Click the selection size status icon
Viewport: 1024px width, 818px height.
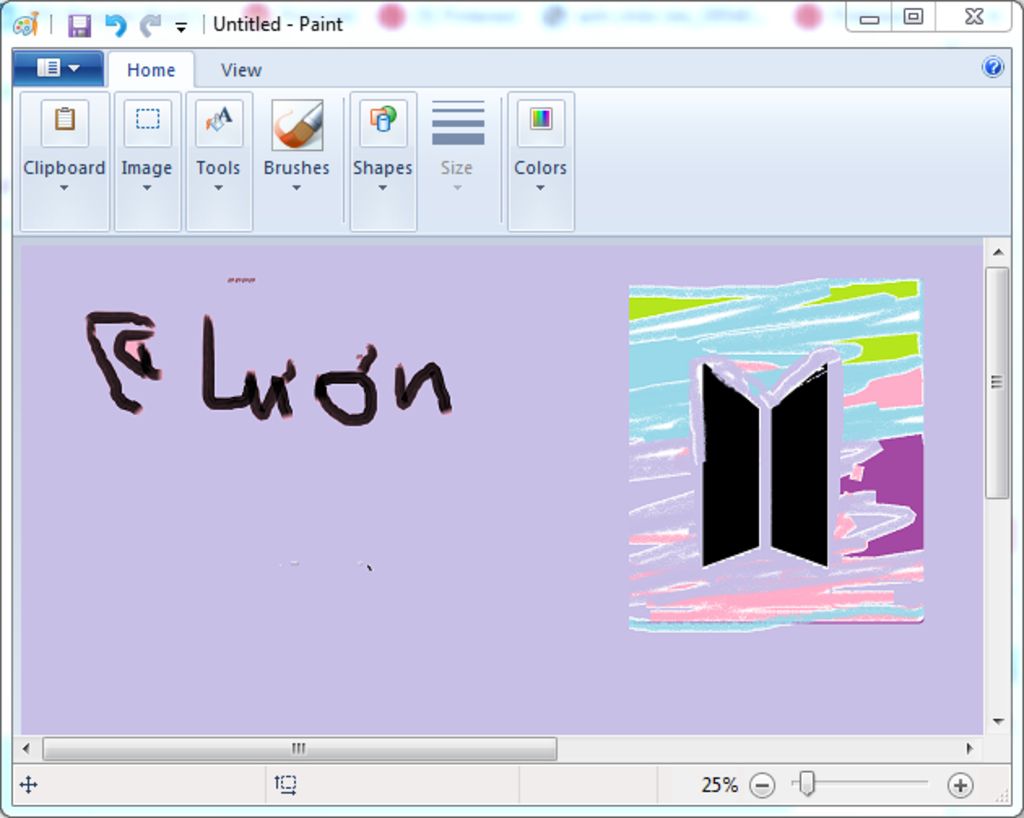286,784
